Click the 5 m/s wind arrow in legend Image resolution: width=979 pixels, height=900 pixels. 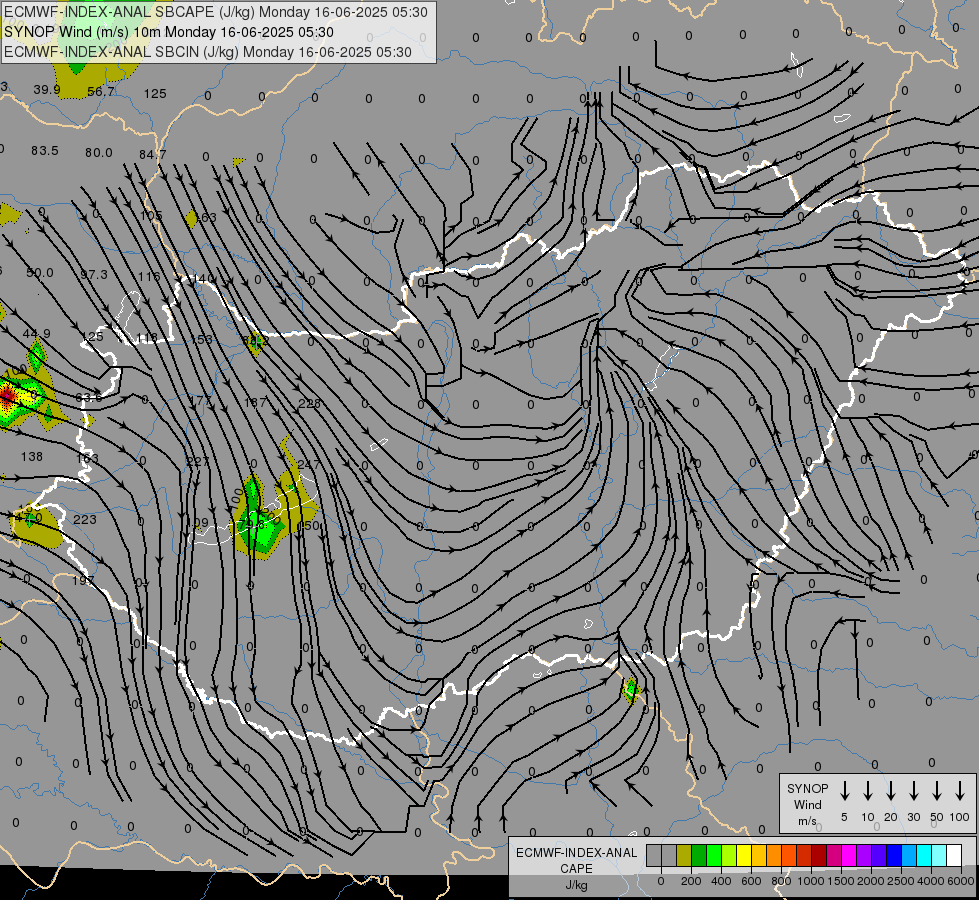[x=844, y=791]
